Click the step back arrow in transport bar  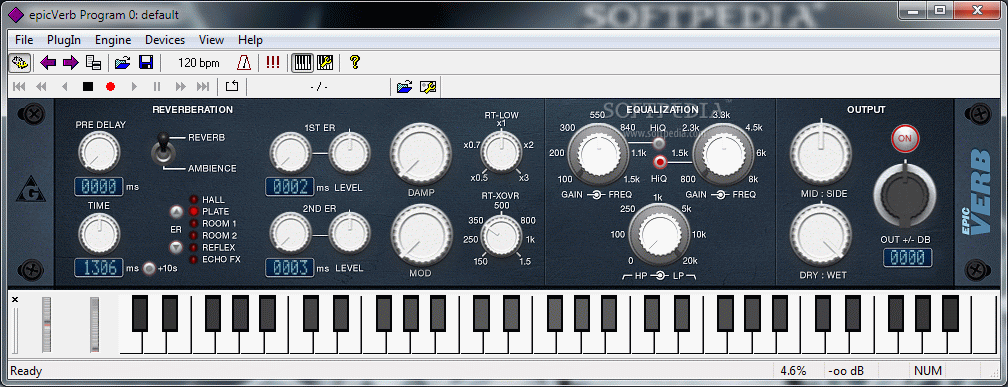[x=64, y=86]
